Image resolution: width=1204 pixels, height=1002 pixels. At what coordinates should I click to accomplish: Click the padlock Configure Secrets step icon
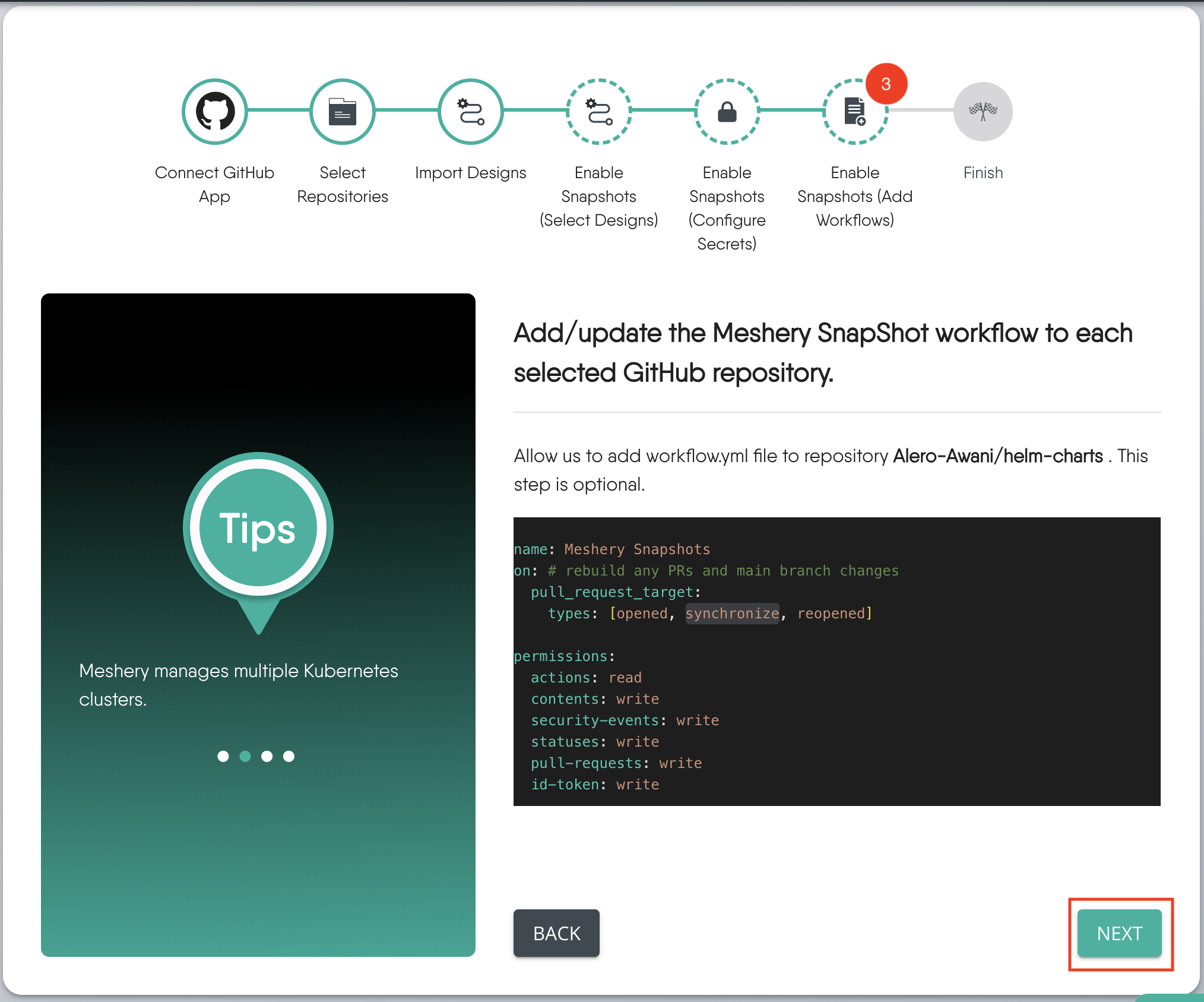(x=727, y=112)
